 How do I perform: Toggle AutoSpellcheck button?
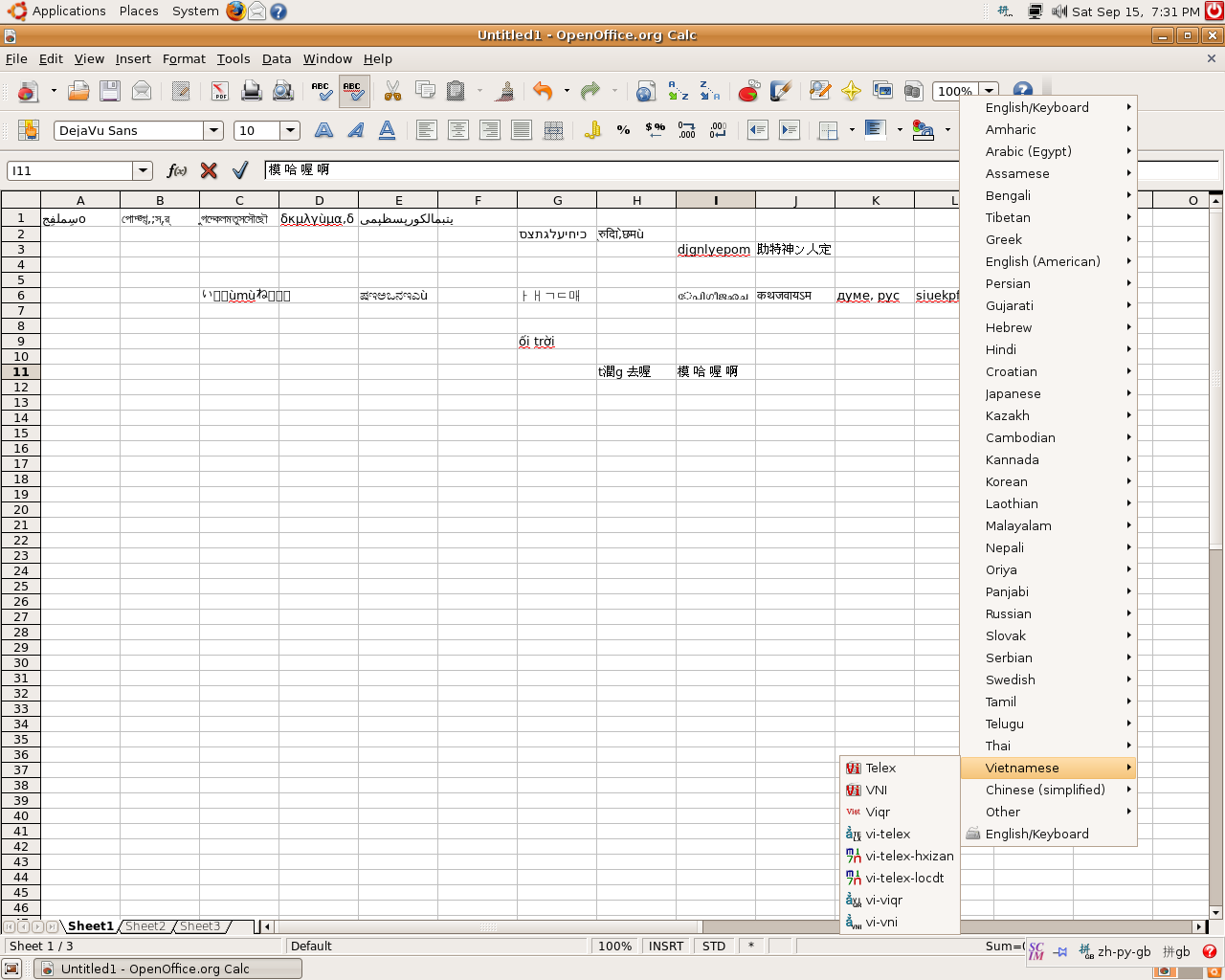(353, 91)
